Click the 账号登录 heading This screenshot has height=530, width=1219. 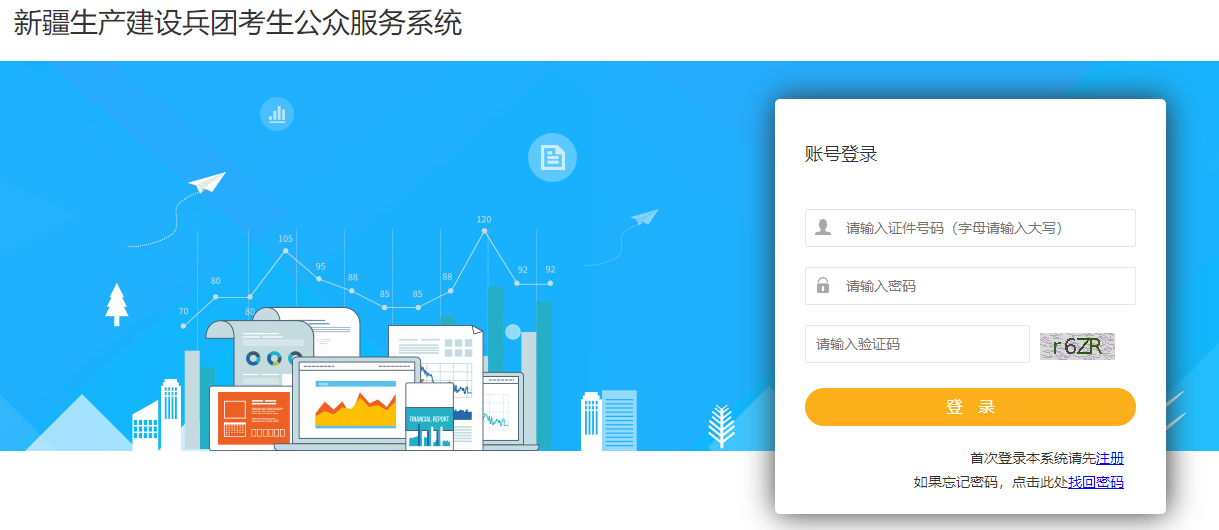pos(841,154)
